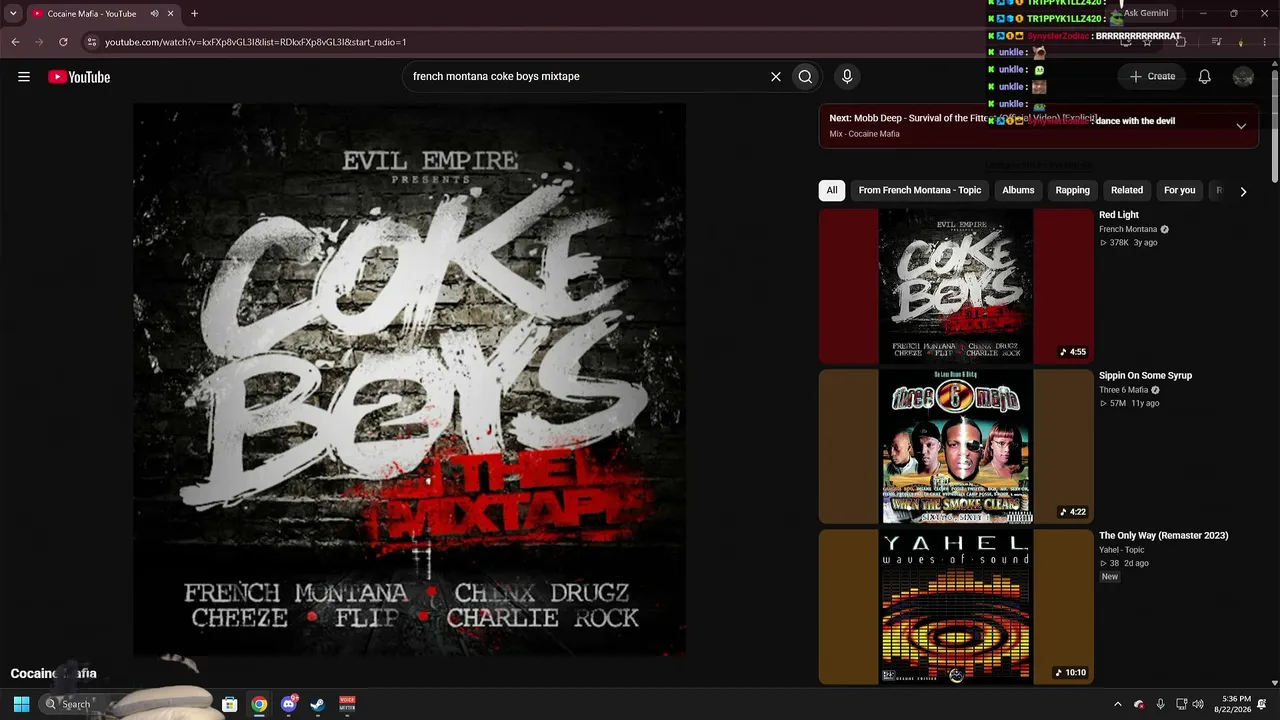The height and width of the screenshot is (720, 1280).
Task: Open the Windows Start menu
Action: point(21,704)
